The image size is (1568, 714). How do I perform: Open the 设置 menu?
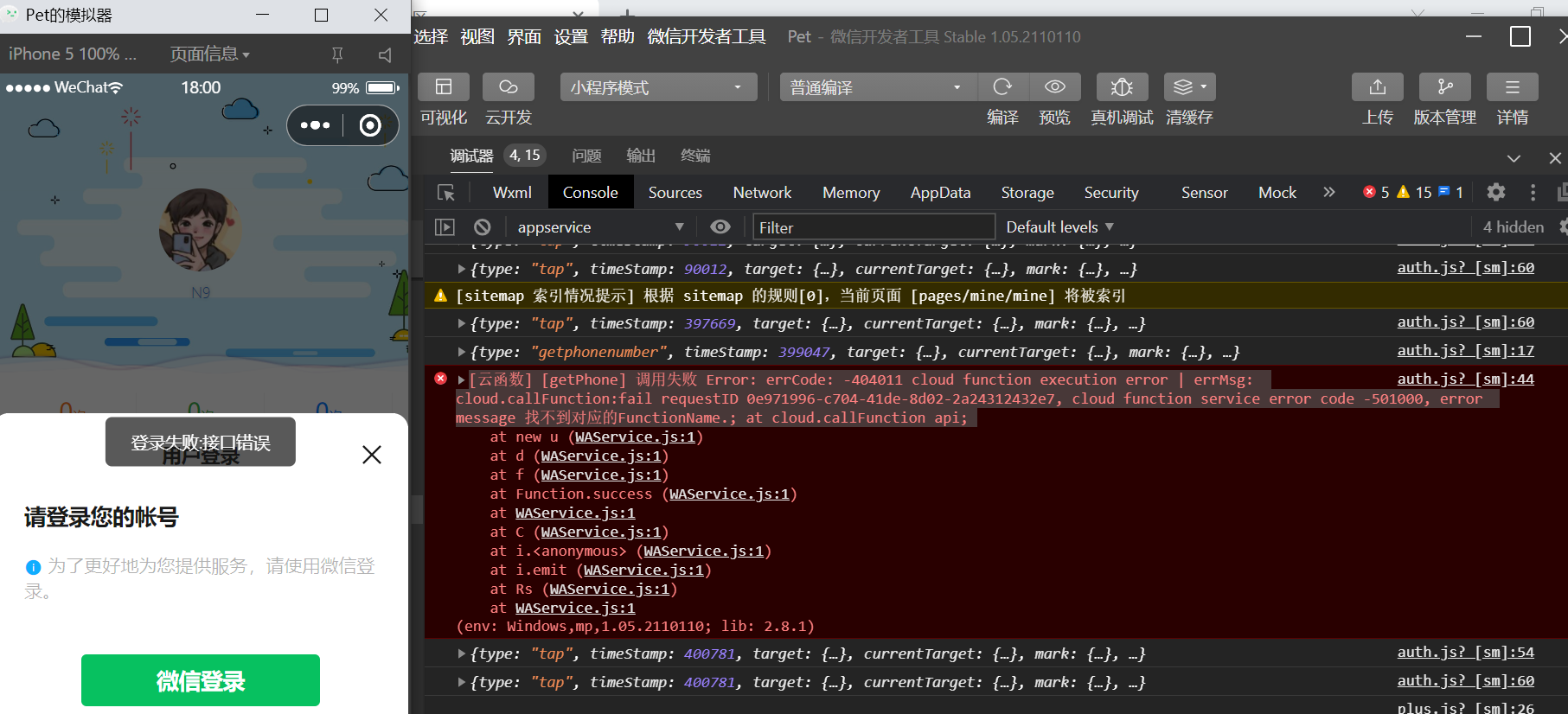click(x=571, y=36)
